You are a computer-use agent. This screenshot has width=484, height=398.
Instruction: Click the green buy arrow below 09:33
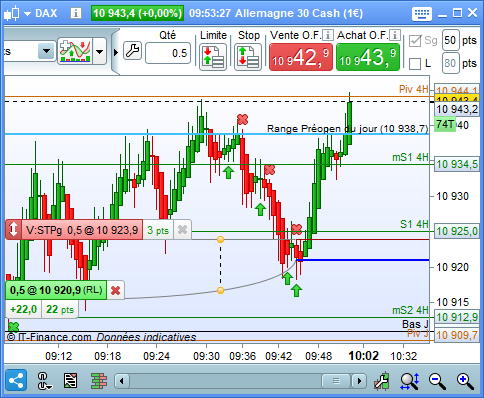(228, 172)
